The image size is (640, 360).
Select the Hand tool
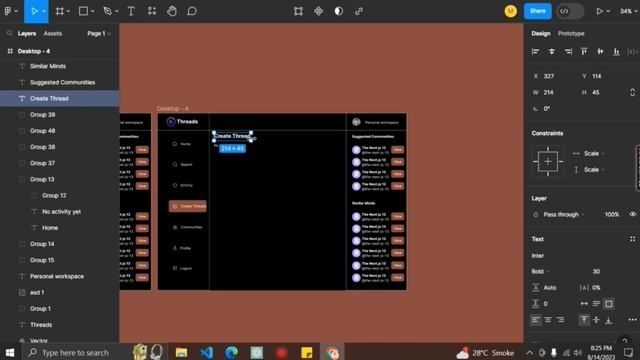click(x=172, y=11)
